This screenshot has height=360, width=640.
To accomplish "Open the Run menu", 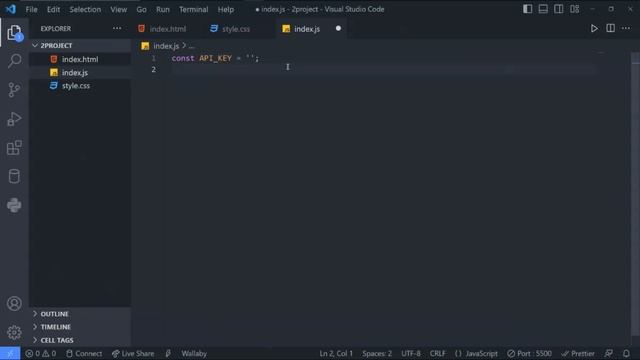I will pyautogui.click(x=162, y=9).
